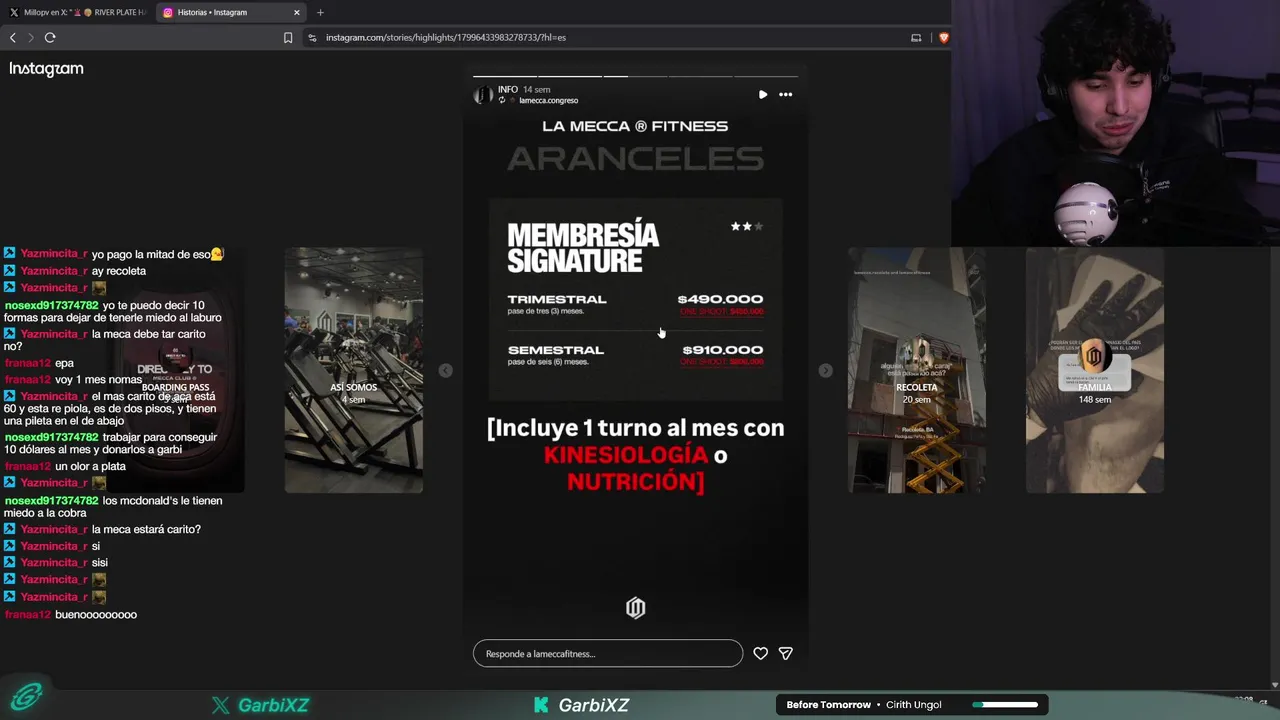Image resolution: width=1280 pixels, height=720 pixels.
Task: Switch to the Millopv en X tab
Action: [77, 13]
